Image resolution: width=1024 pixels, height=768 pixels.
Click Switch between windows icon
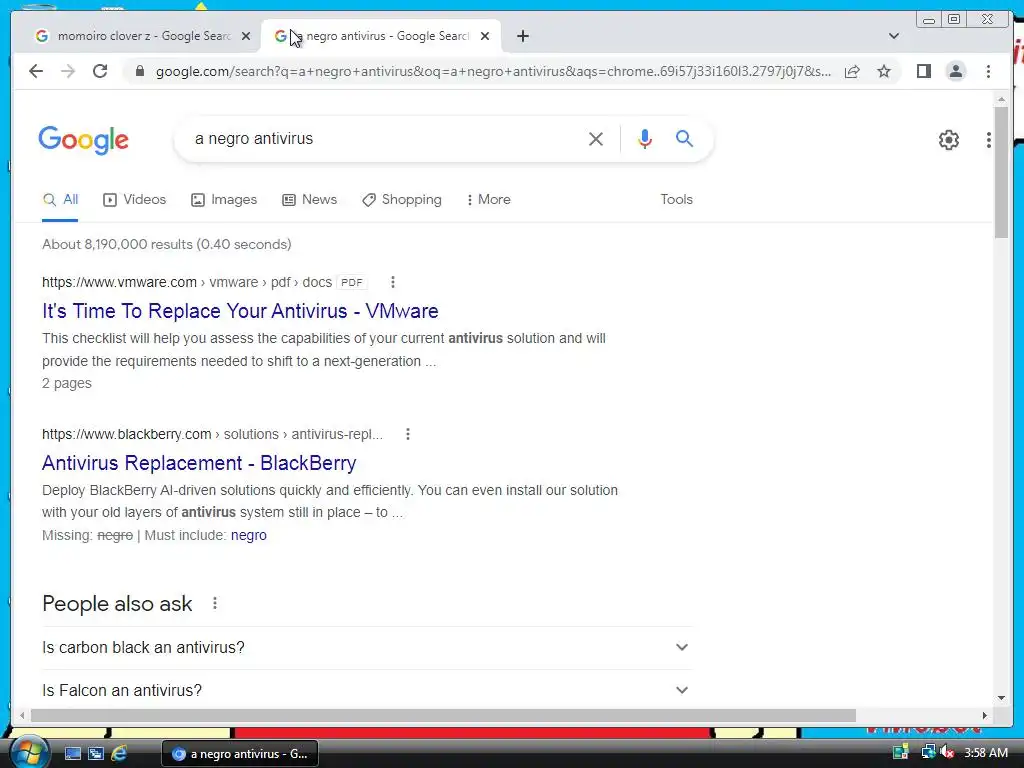tap(96, 754)
